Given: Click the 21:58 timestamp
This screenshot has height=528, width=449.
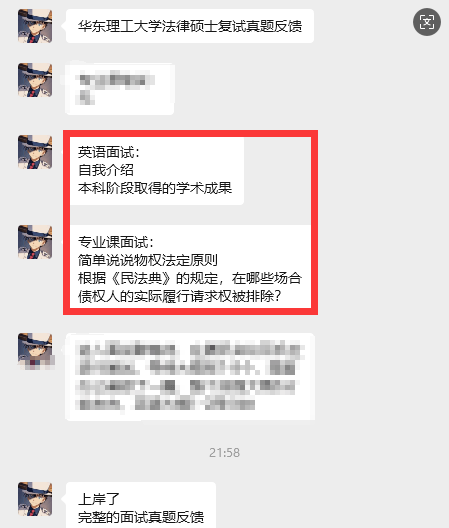Looking at the screenshot, I should pos(224,453).
